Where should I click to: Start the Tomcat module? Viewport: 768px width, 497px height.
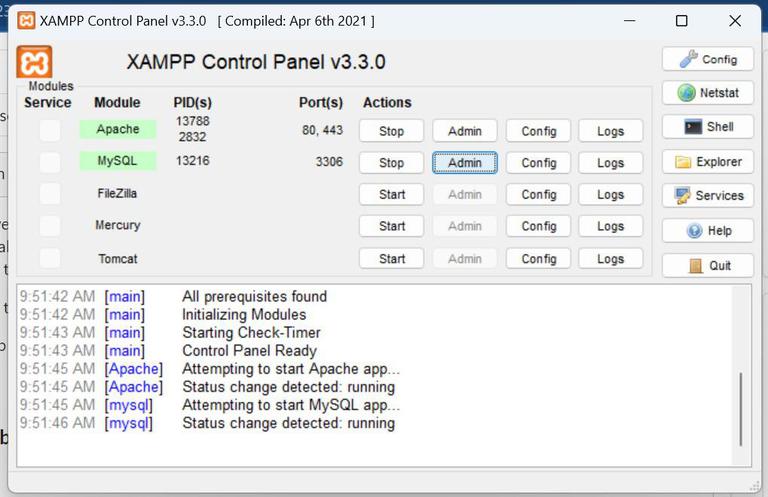[x=391, y=259]
